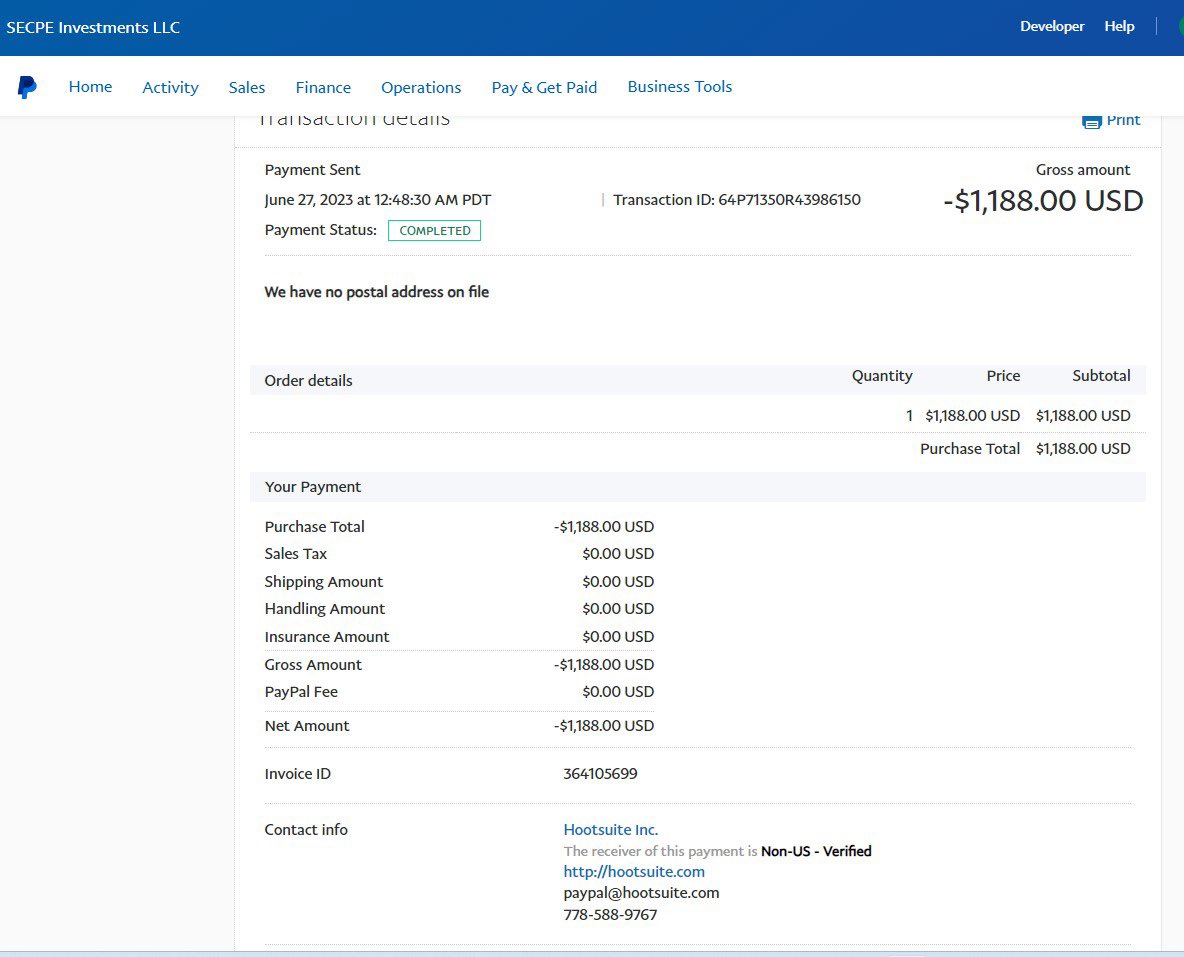Click the large -$1,188.00 USD gross amount

coord(1043,201)
